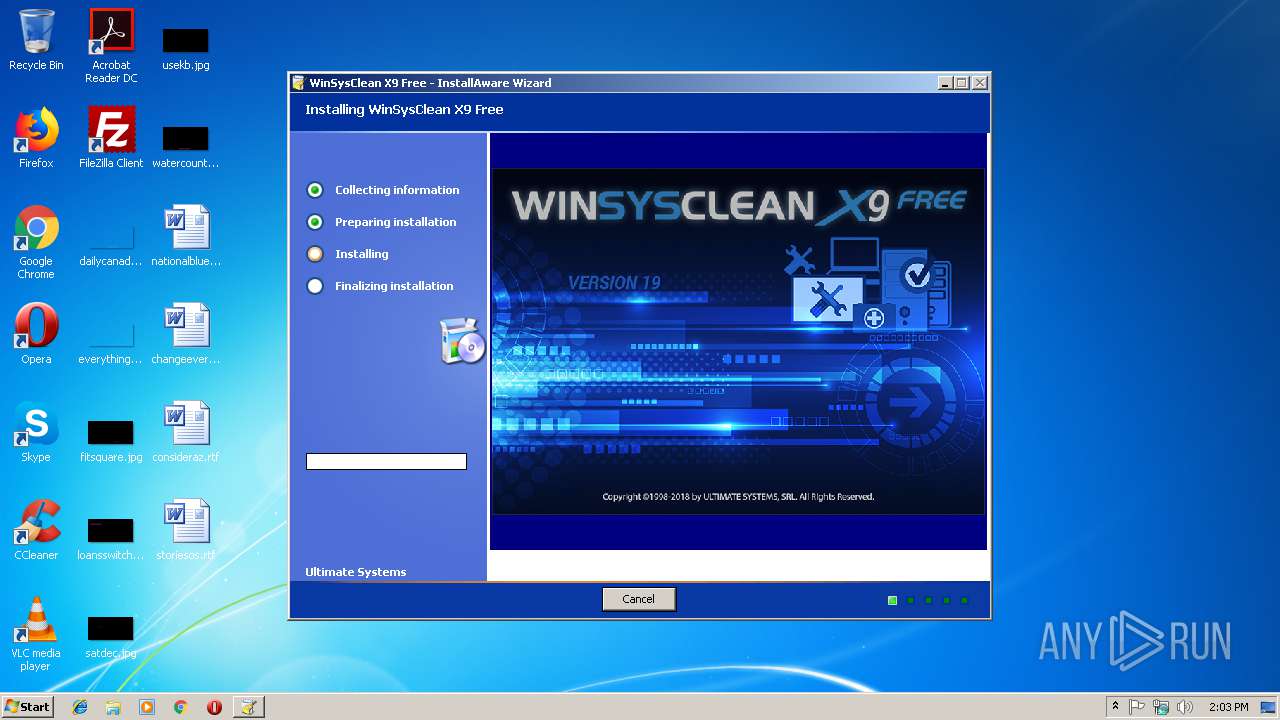This screenshot has width=1280, height=720.
Task: Select the loansswitch desktop file
Action: tap(111, 538)
